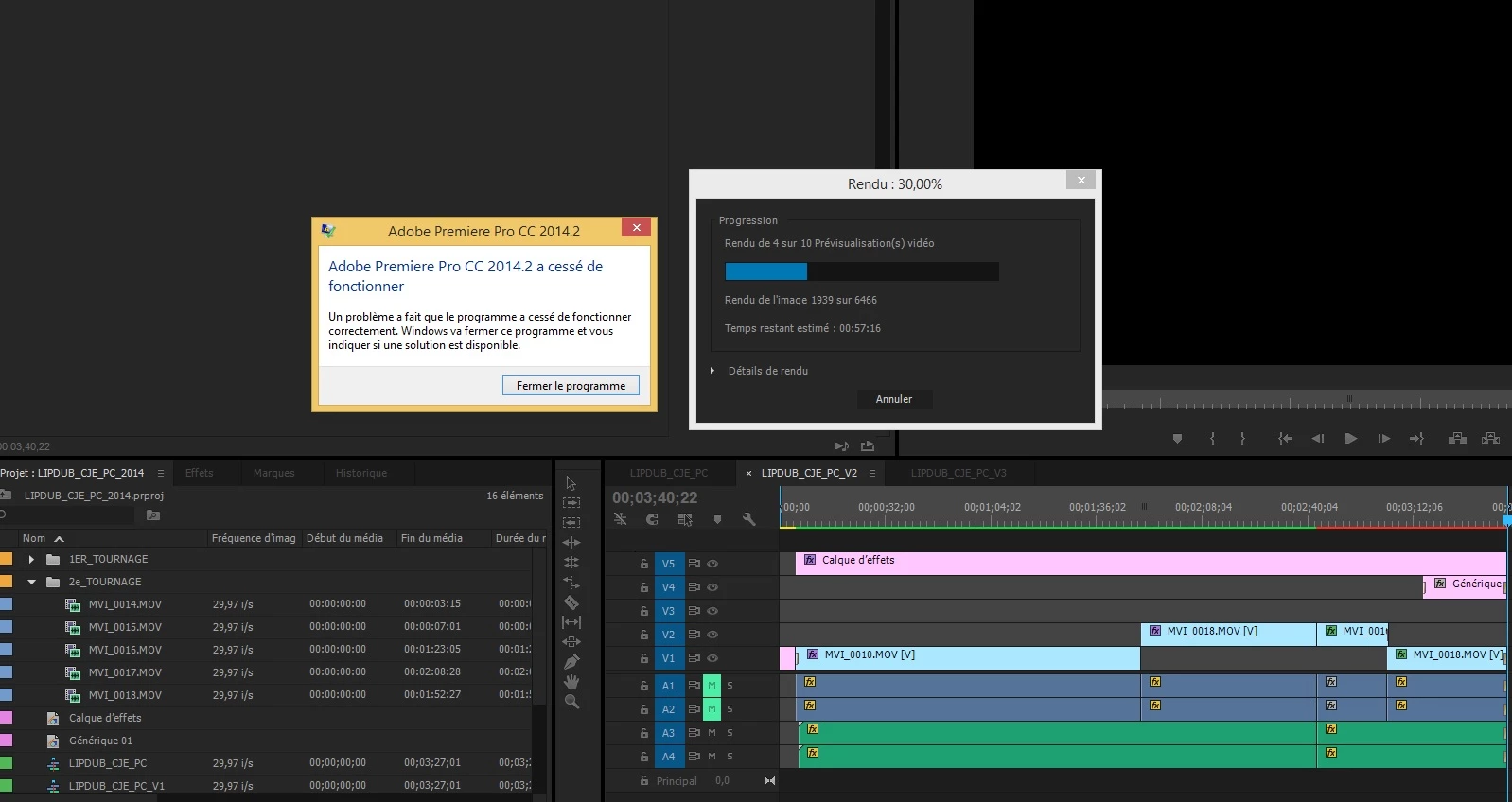Select the Selection arrow tool
Image resolution: width=1512 pixels, height=802 pixels.
click(x=571, y=483)
